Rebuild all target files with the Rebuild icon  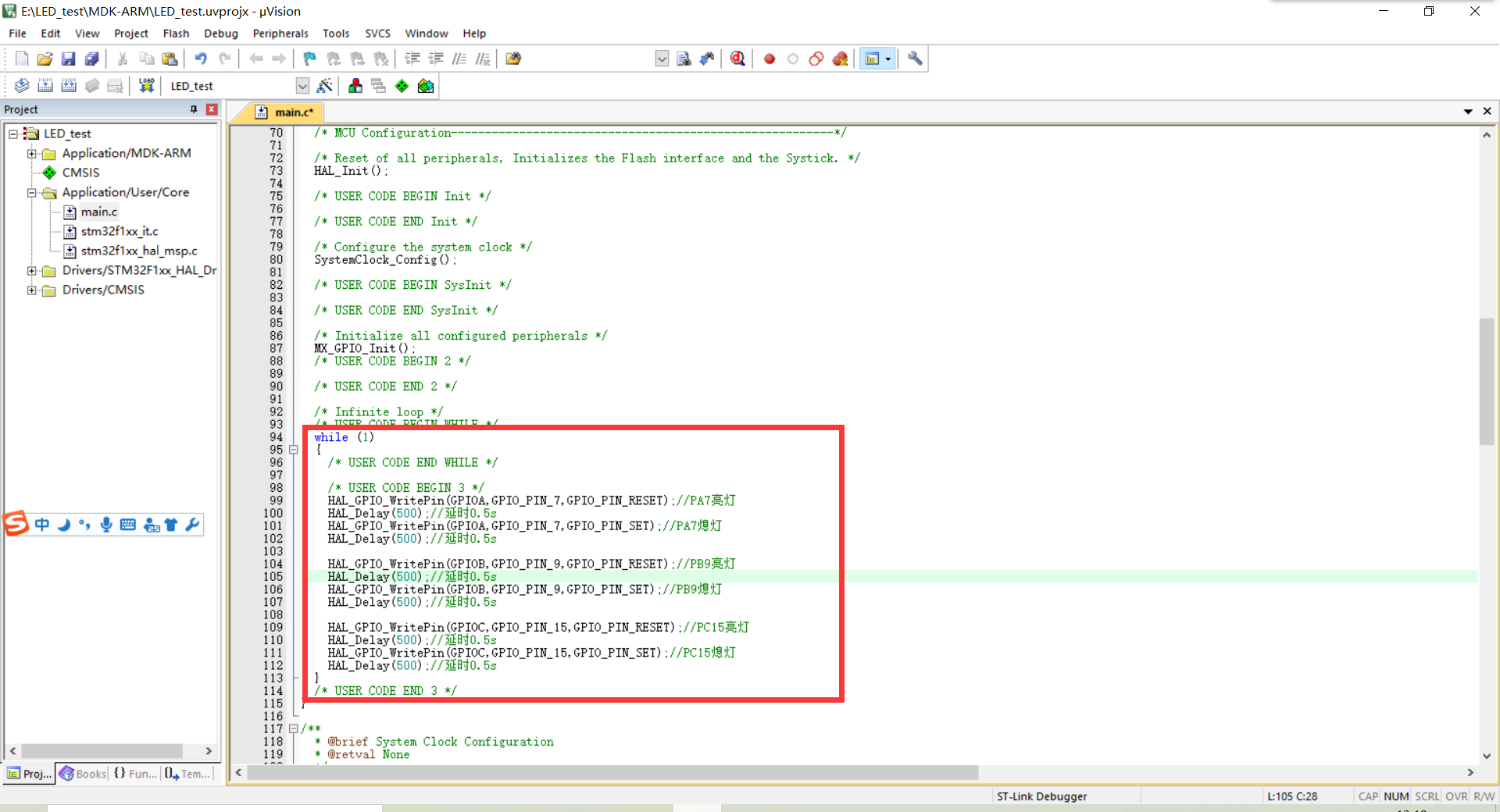[x=69, y=86]
